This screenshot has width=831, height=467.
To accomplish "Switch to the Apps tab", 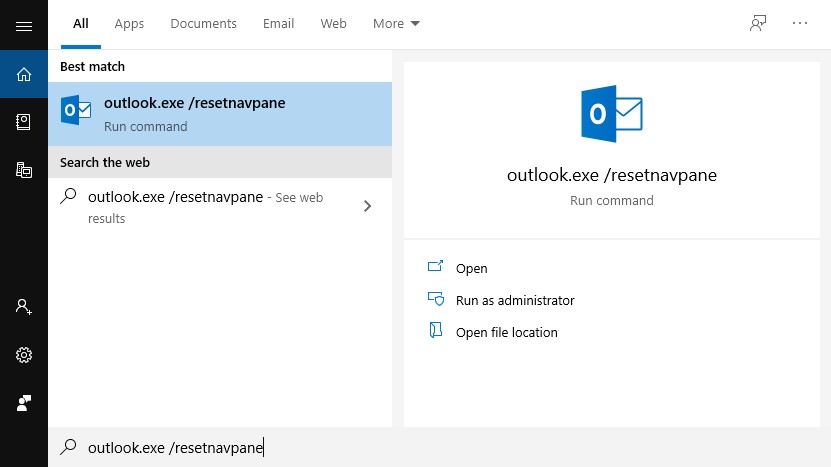I will click(129, 24).
